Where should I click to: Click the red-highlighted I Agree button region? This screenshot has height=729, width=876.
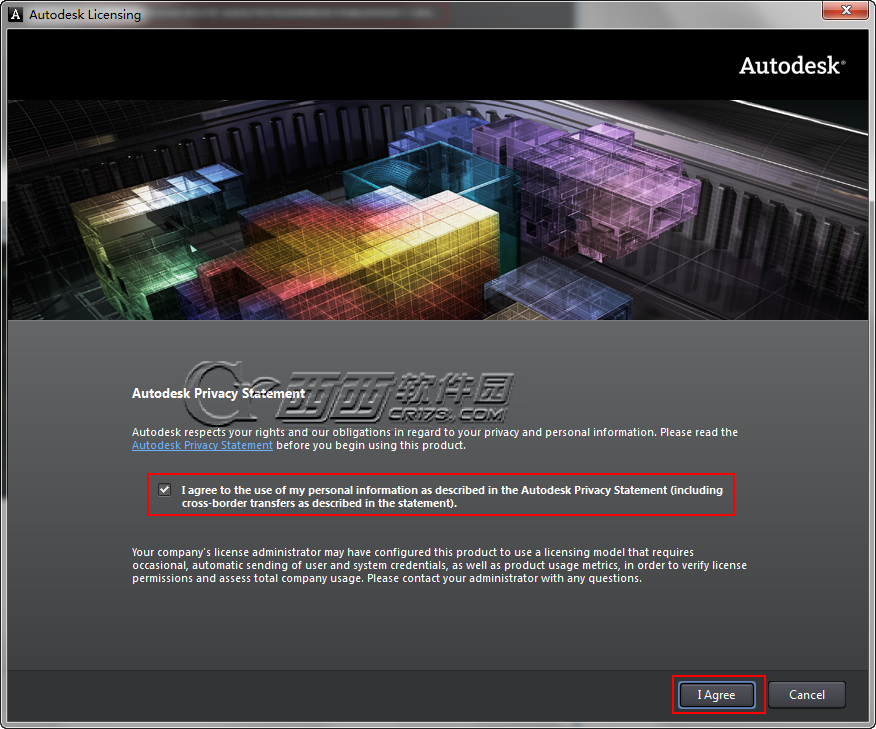click(716, 694)
